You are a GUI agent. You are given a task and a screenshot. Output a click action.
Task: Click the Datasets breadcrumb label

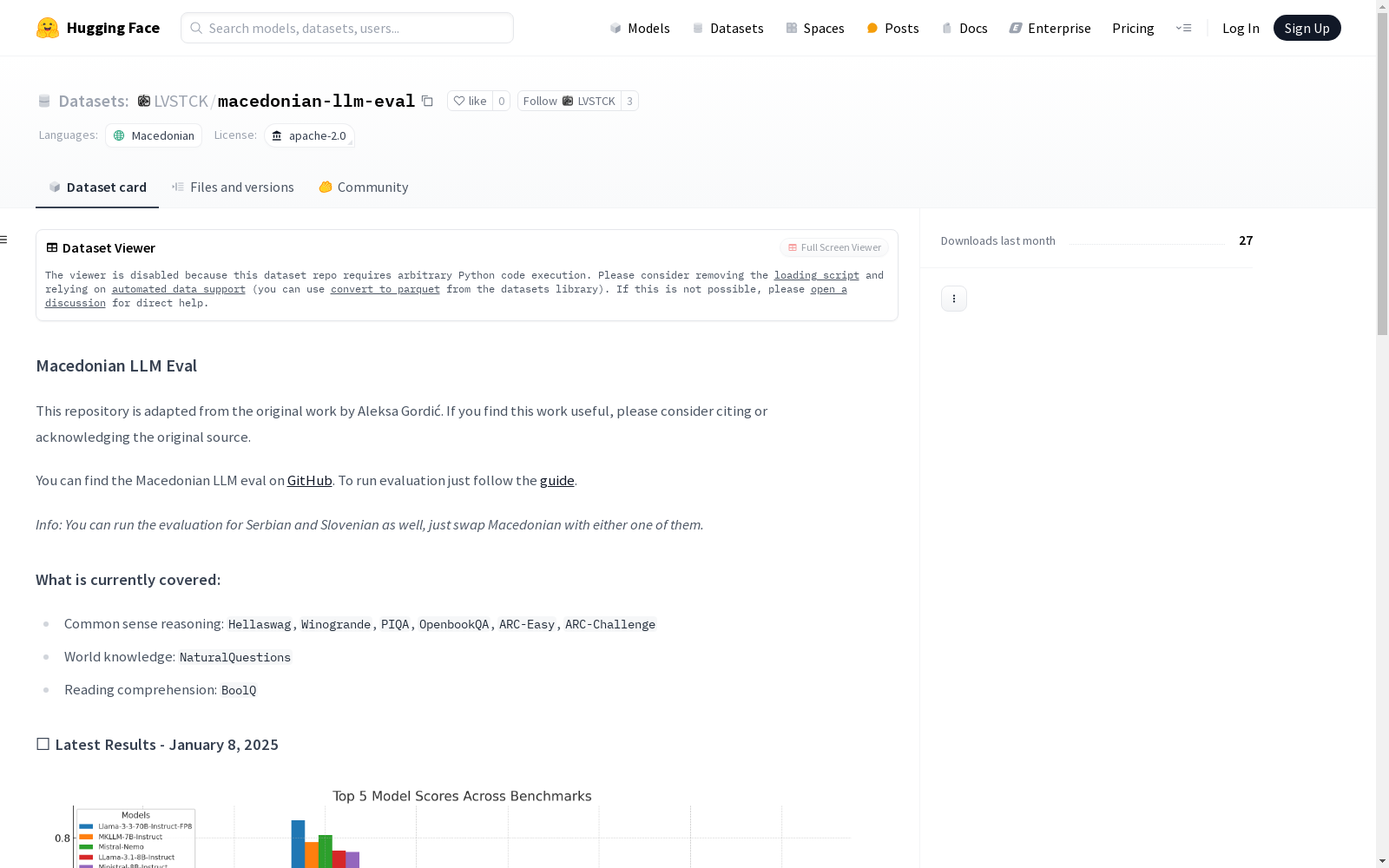tap(94, 101)
